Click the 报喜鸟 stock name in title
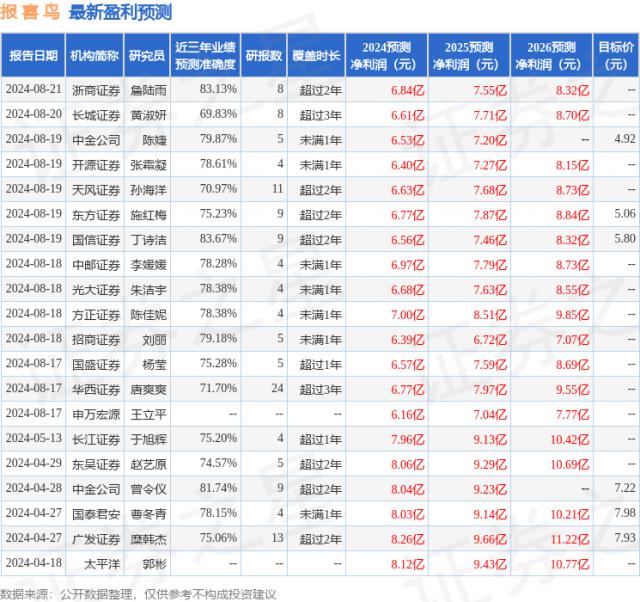 (31, 13)
